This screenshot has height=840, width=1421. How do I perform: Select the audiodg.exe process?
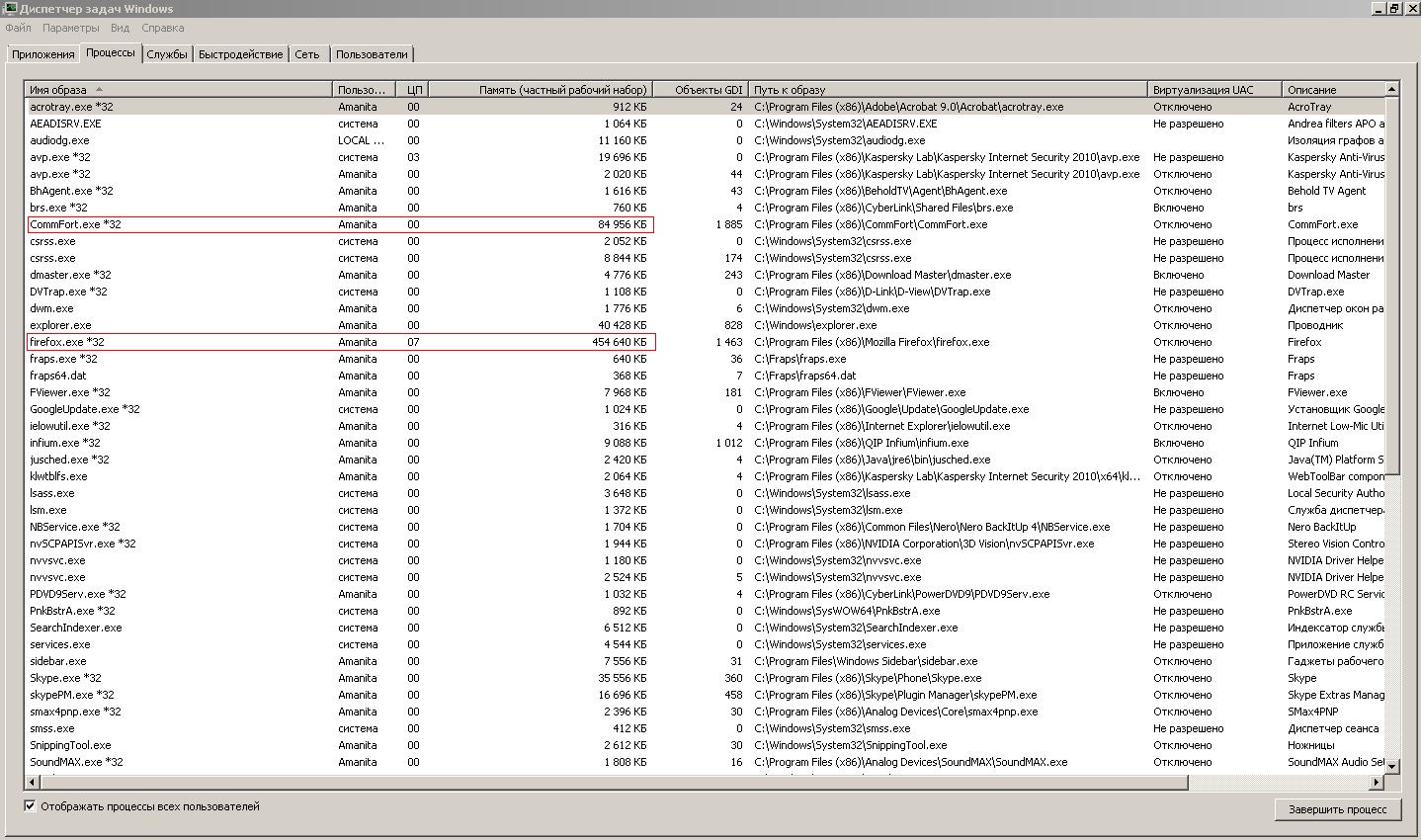coord(706,140)
